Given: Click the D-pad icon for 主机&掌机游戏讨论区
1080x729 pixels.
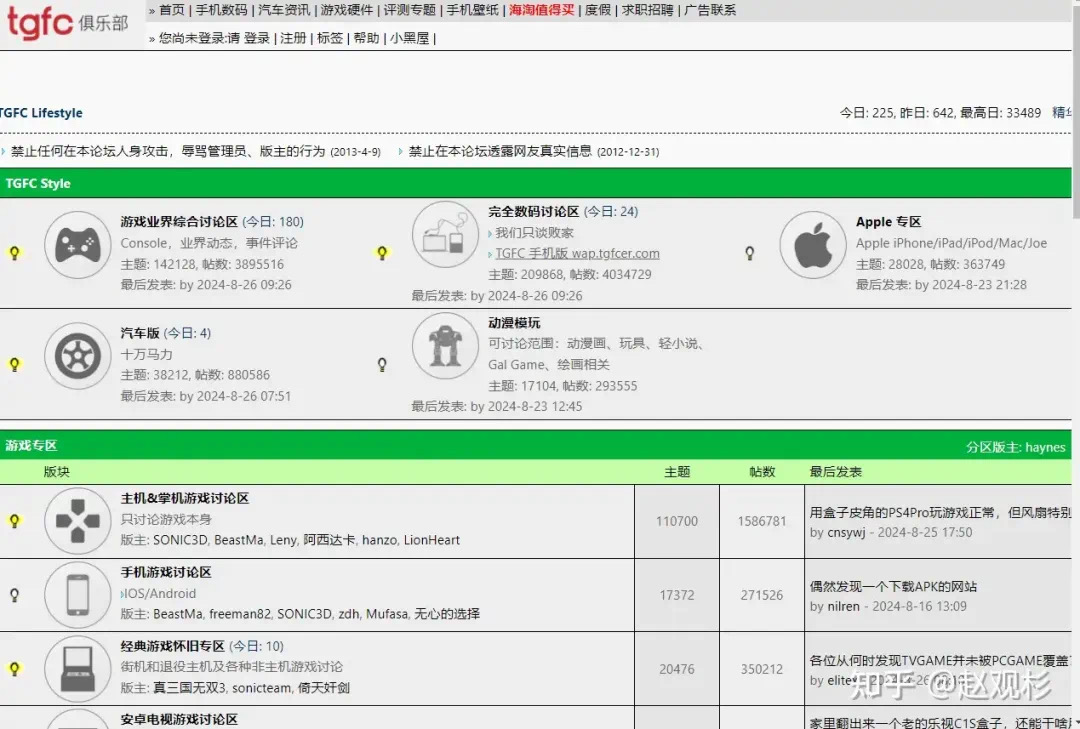Looking at the screenshot, I should pos(78,521).
